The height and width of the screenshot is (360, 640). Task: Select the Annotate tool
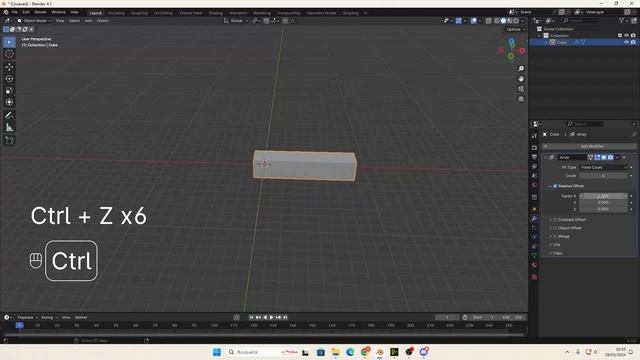tap(9, 116)
